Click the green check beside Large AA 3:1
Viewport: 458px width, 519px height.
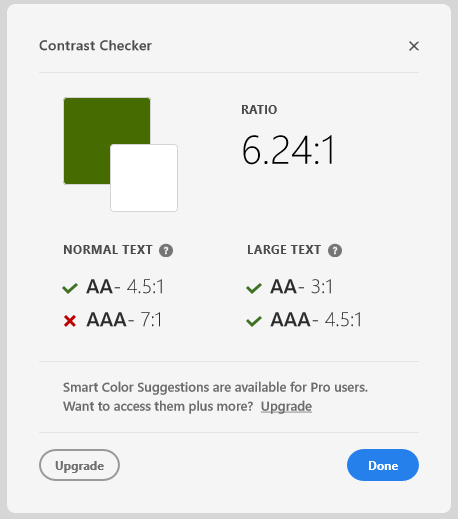tap(254, 288)
